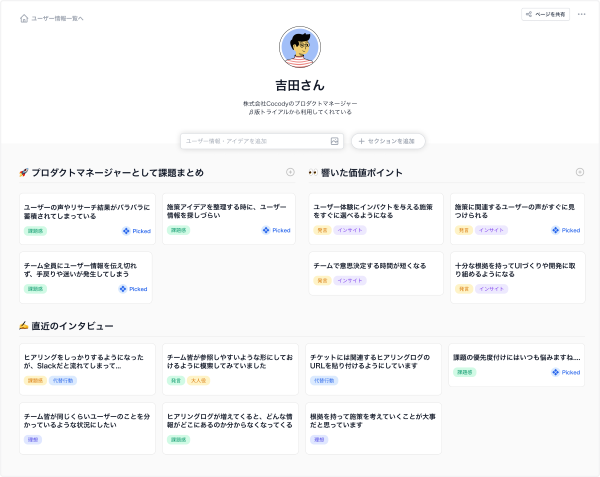Open the three-dots more options menu

(582, 14)
